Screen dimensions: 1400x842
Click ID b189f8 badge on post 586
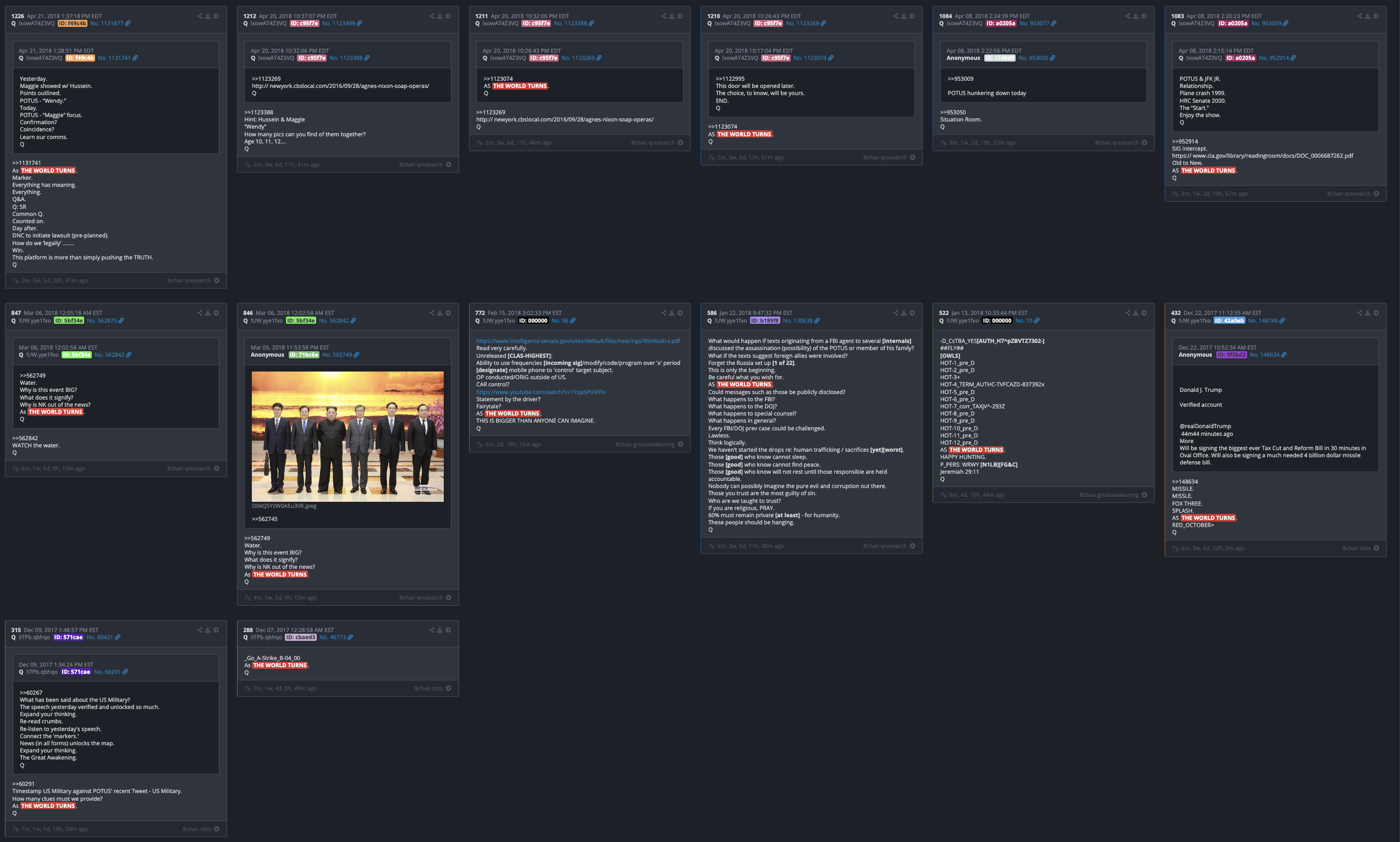tap(764, 320)
